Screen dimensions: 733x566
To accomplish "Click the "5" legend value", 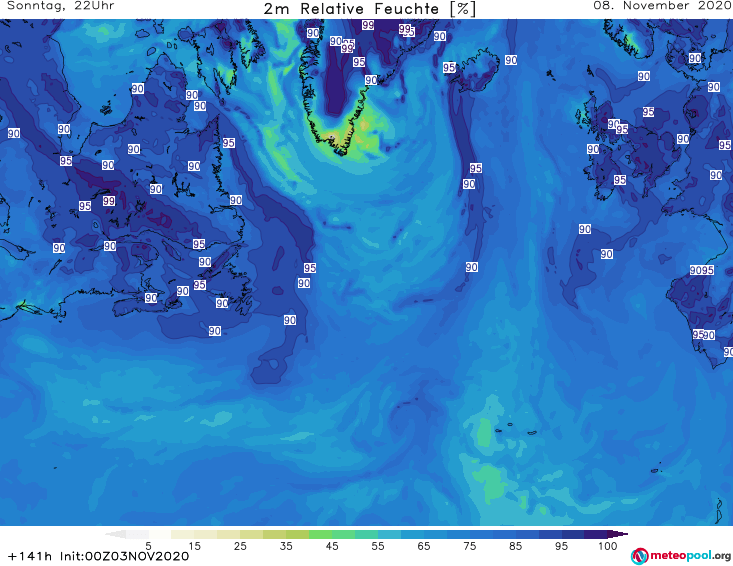I will [148, 546].
